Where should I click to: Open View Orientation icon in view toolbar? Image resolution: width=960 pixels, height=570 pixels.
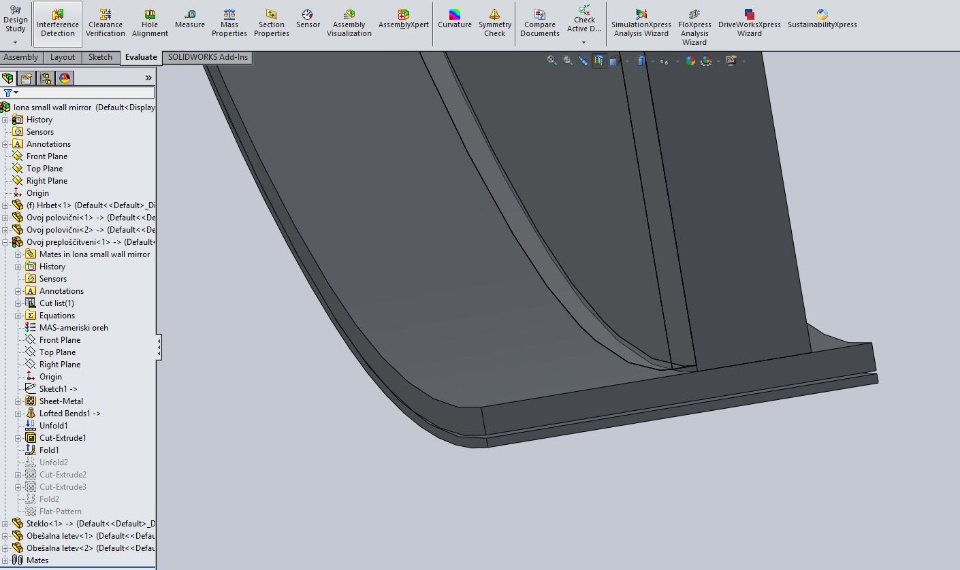613,61
